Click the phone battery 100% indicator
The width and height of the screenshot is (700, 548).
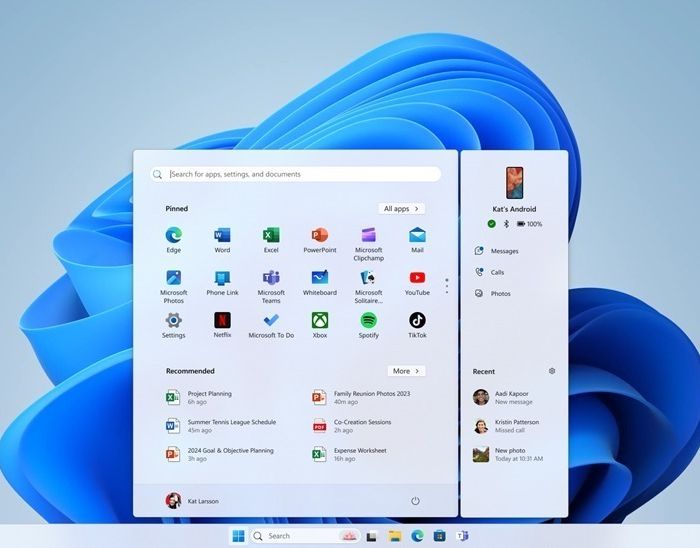coord(529,224)
